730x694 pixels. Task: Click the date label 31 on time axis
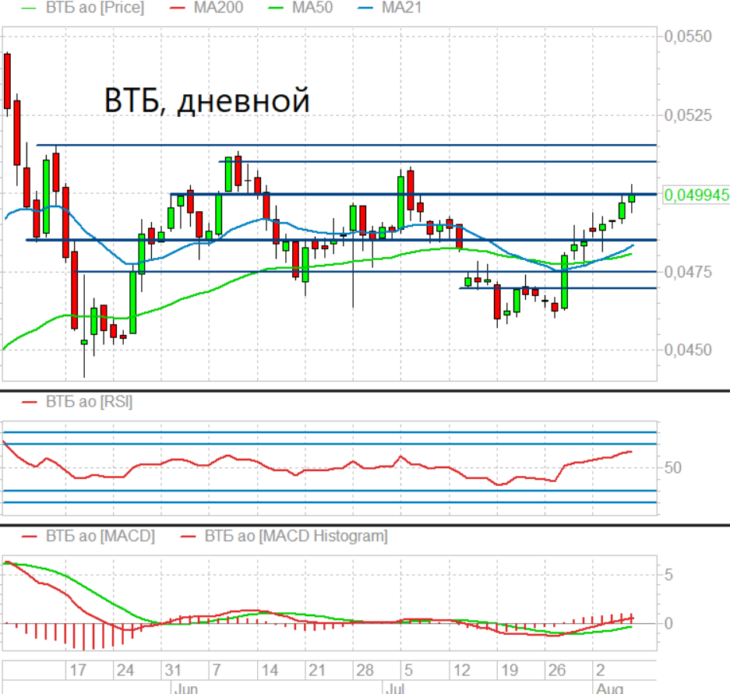(173, 670)
